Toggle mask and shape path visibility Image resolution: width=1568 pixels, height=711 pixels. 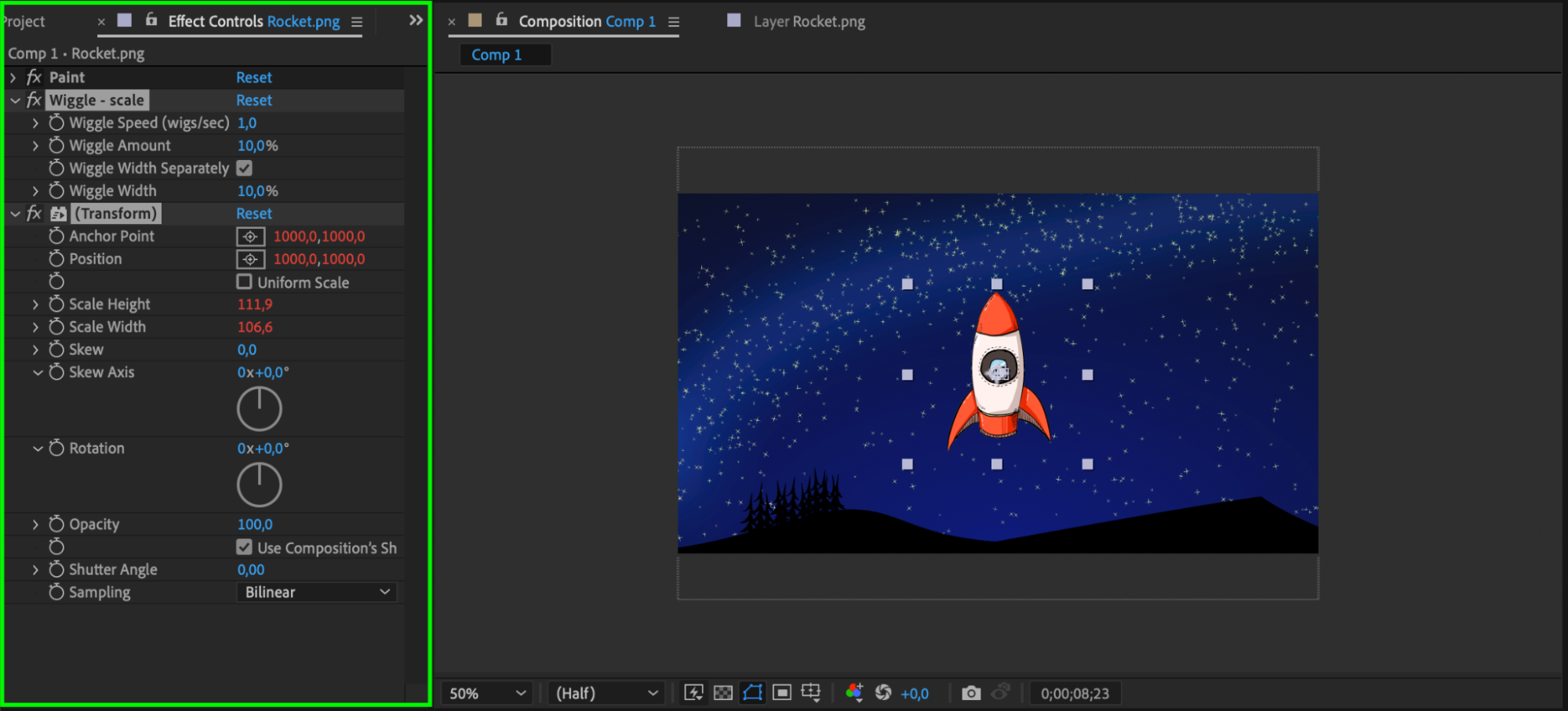752,693
